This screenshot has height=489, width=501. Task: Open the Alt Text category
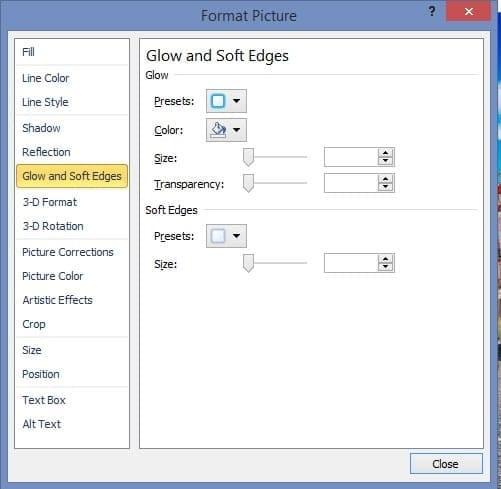click(x=42, y=424)
